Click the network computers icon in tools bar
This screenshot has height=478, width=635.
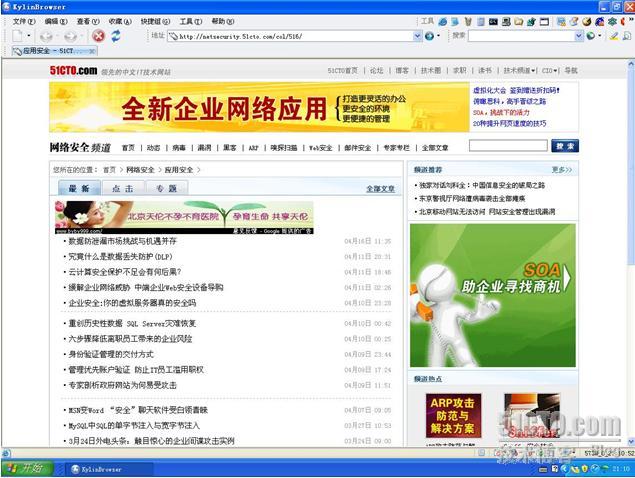tap(561, 22)
